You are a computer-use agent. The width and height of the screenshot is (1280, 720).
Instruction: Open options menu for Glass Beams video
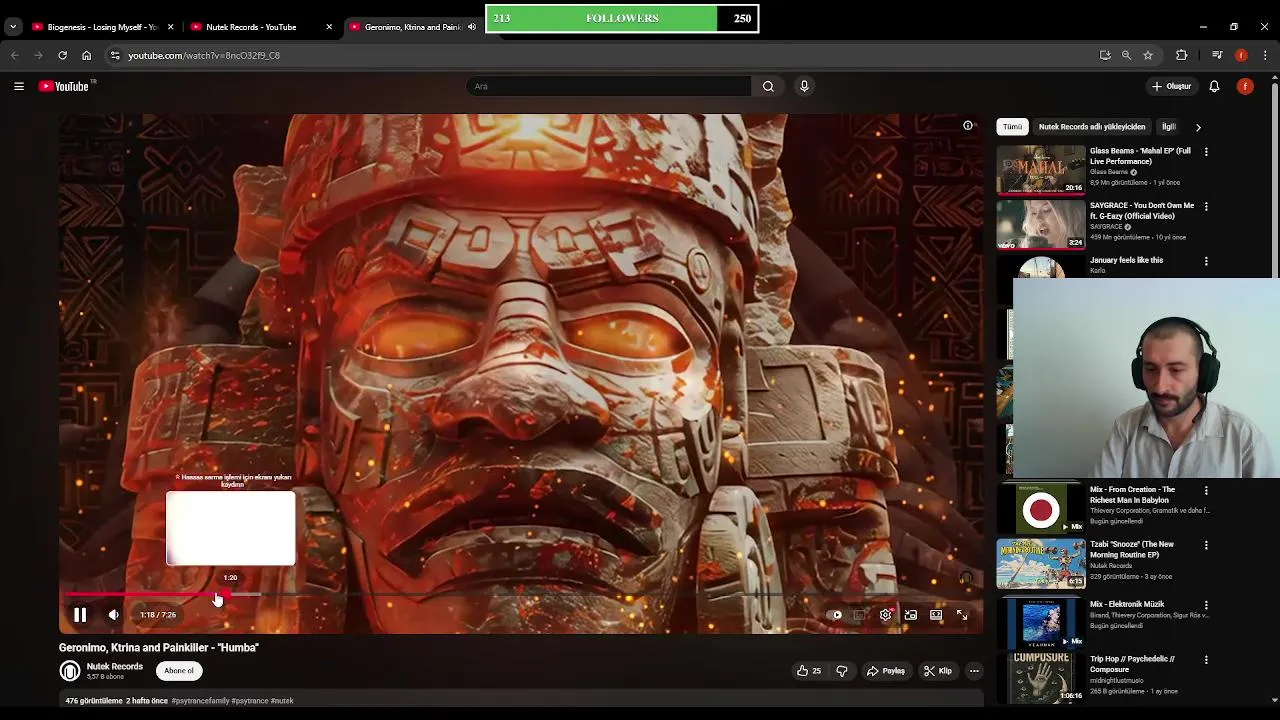click(x=1206, y=152)
